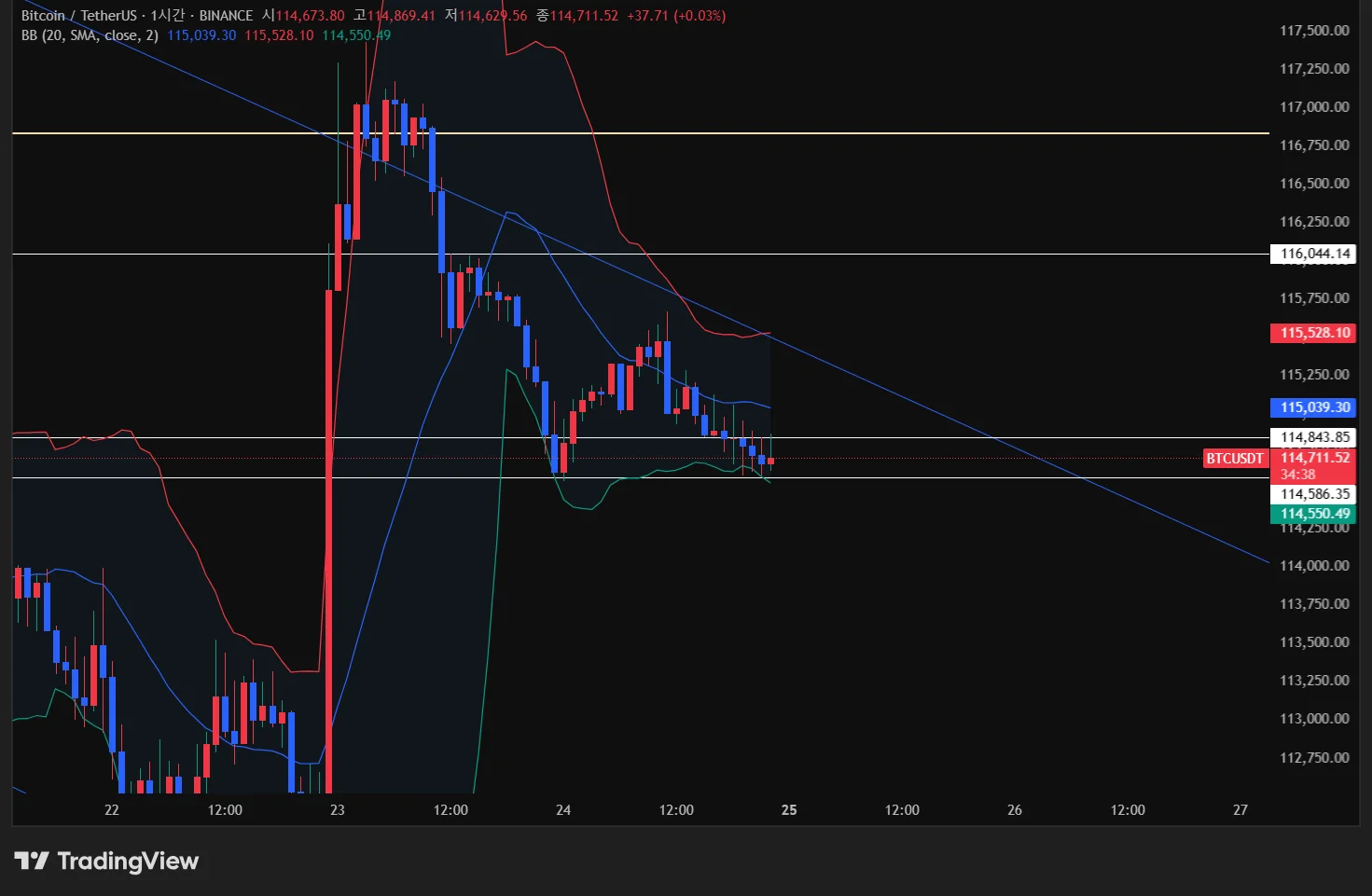This screenshot has width=1372, height=896.
Task: Click the 115,250.00 price scale label
Action: (1314, 375)
